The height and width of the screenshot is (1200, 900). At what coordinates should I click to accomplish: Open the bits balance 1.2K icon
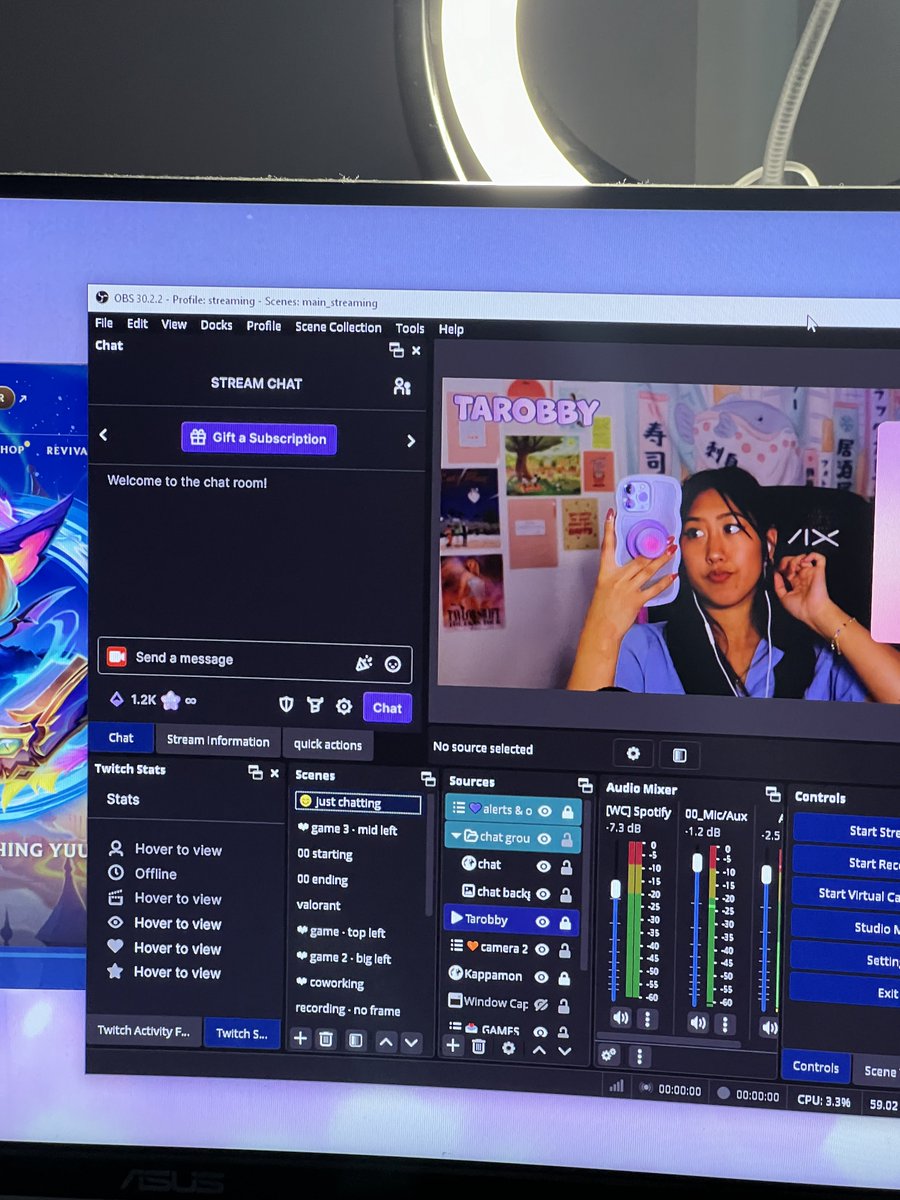(116, 700)
